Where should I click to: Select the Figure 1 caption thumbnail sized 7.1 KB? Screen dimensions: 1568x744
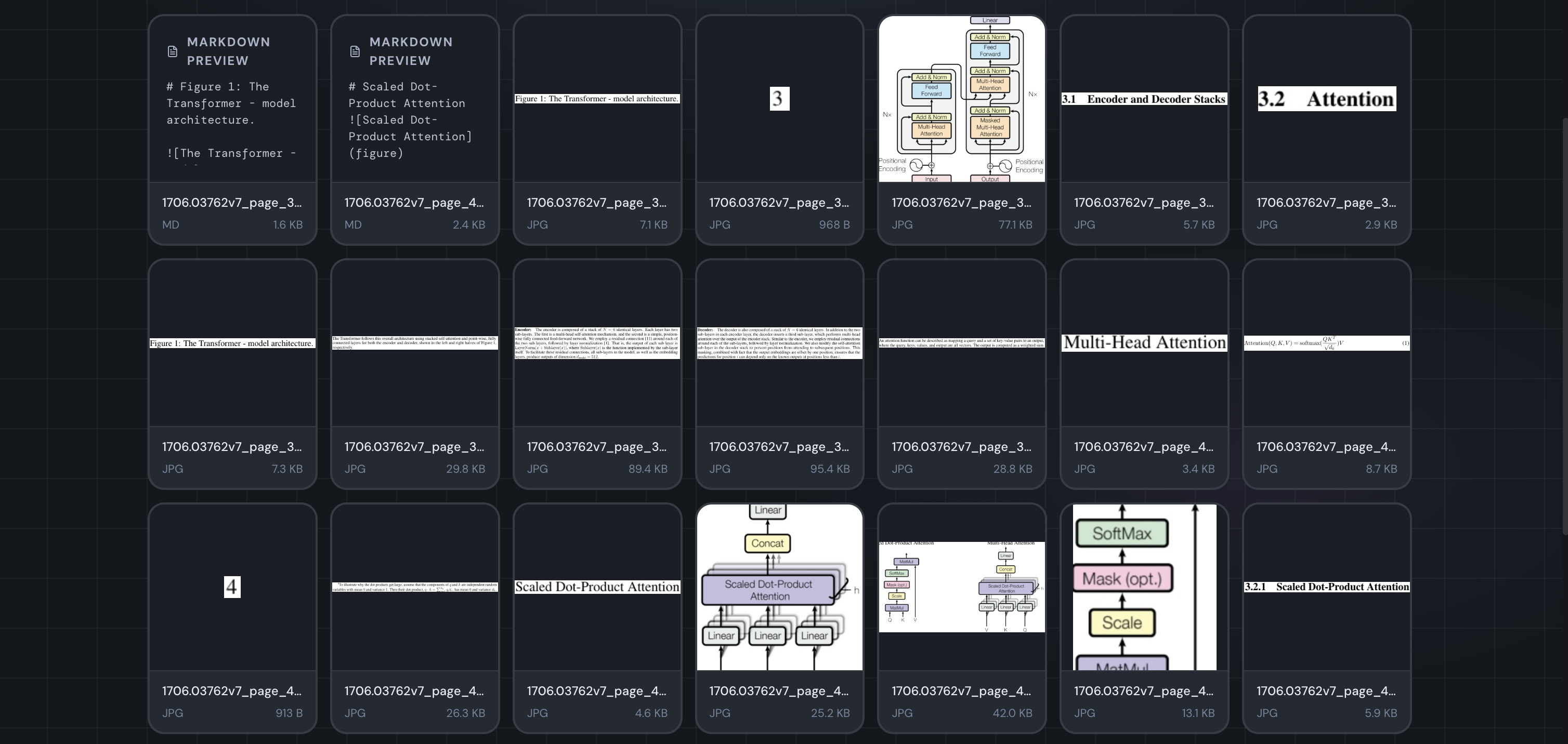597,99
